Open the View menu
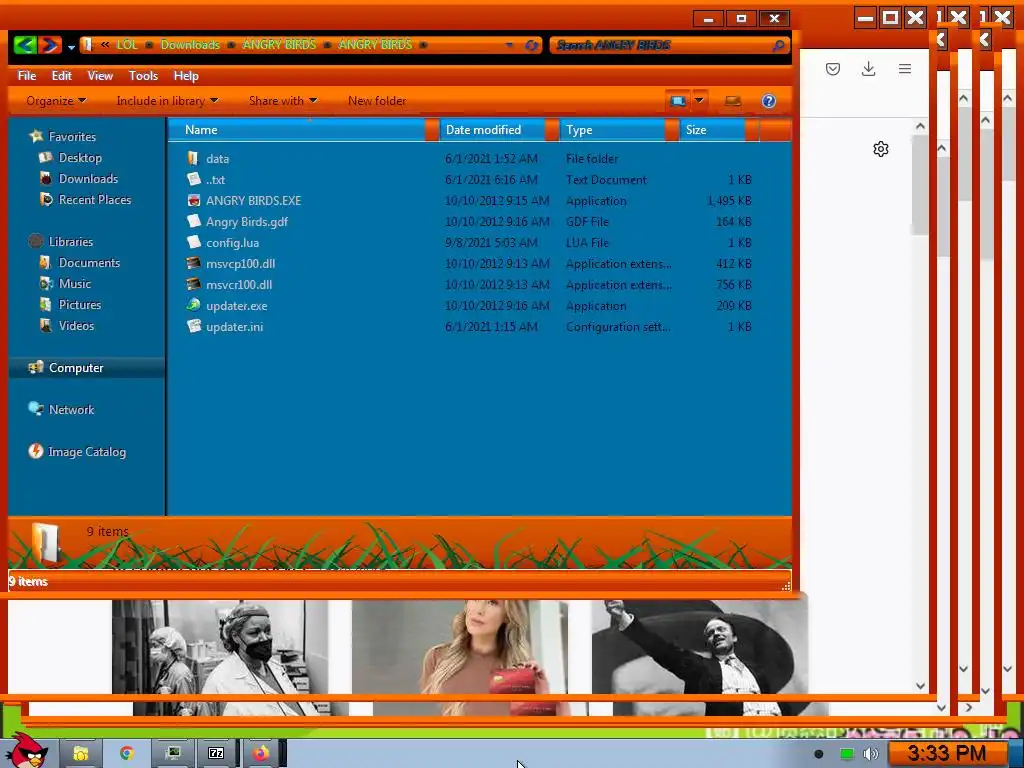Screen dimensions: 1024x768 coord(100,76)
